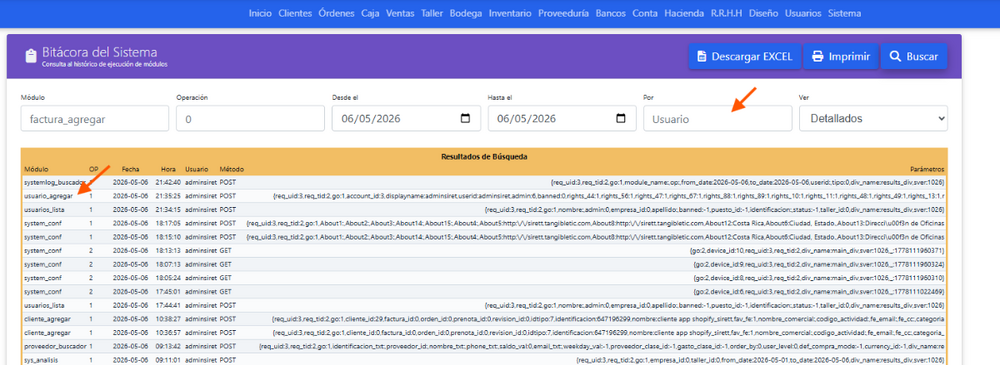Click the Desde el date field
This screenshot has height=365, width=1000.
coord(406,119)
